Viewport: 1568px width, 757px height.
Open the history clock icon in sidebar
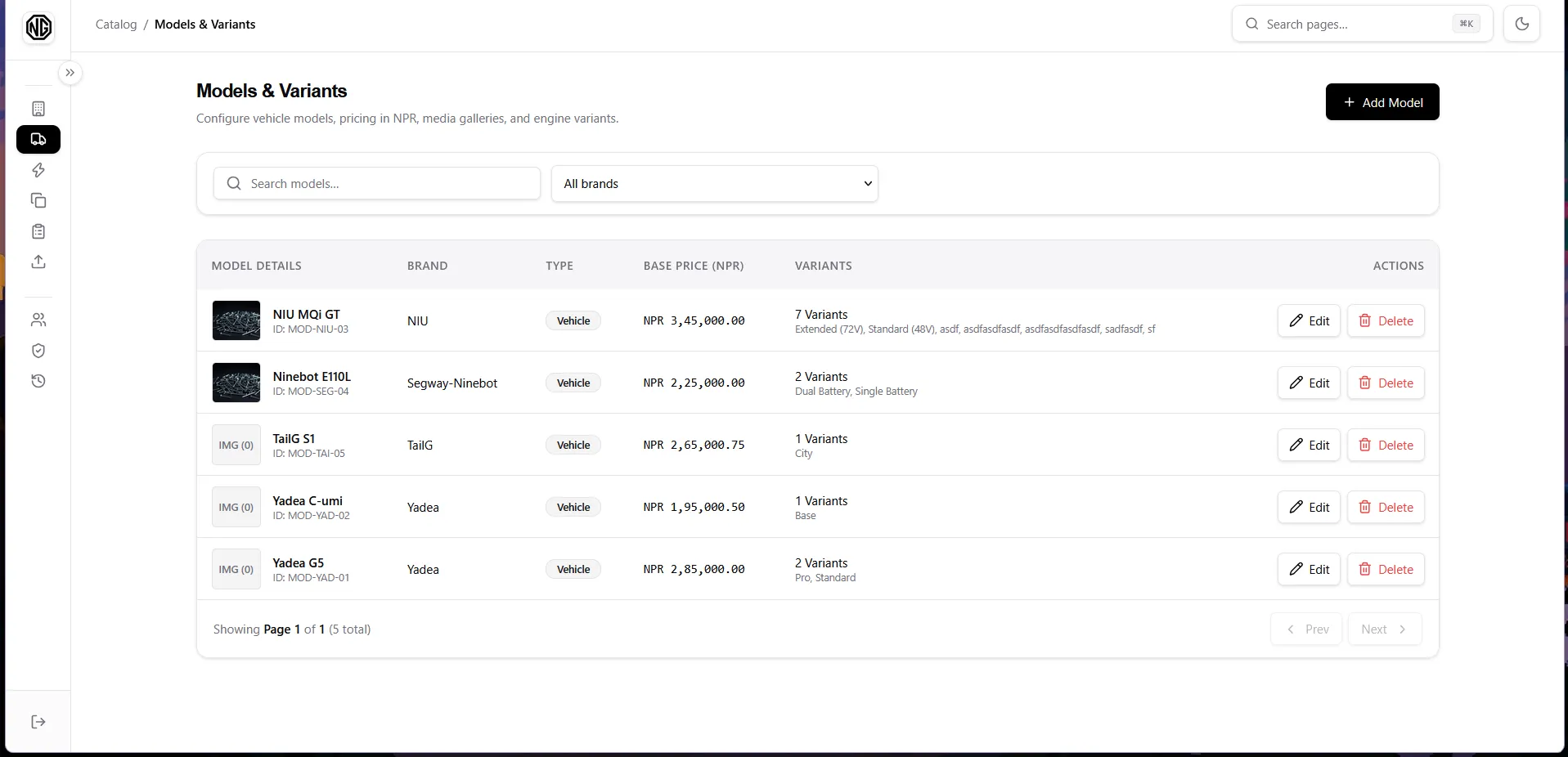coord(38,381)
